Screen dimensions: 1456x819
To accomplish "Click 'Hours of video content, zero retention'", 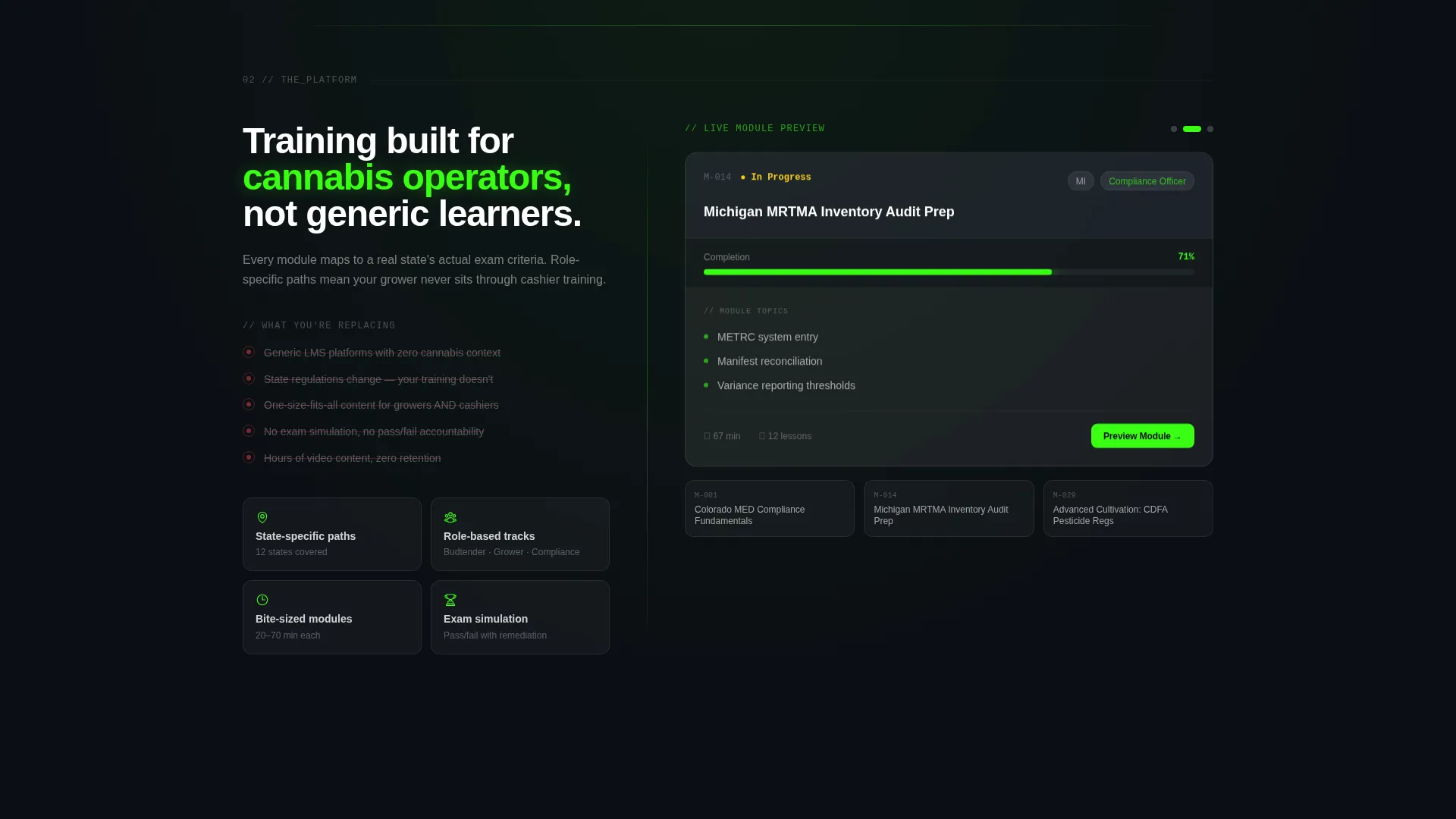I will coord(352,458).
